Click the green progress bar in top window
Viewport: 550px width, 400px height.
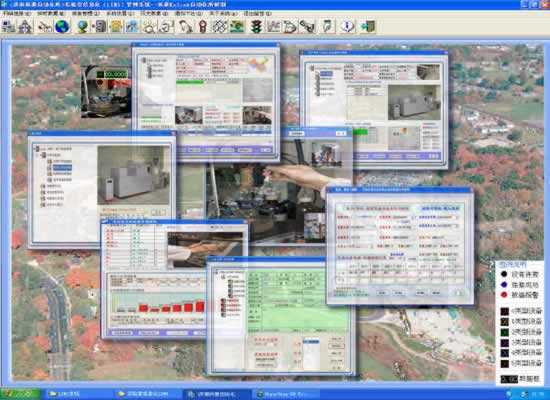point(190,82)
